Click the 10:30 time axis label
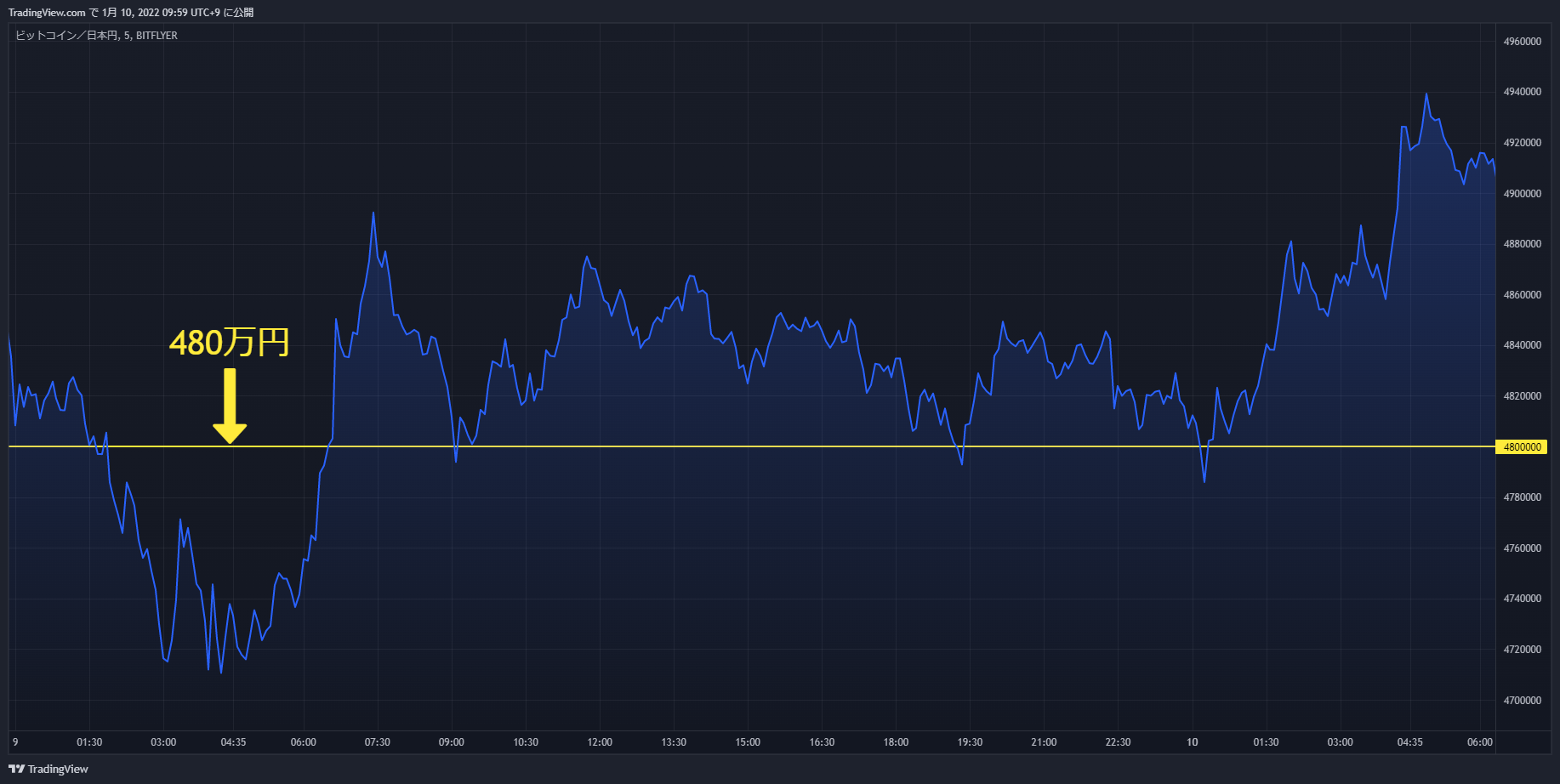Screen dimensions: 1560x784 tap(526, 742)
